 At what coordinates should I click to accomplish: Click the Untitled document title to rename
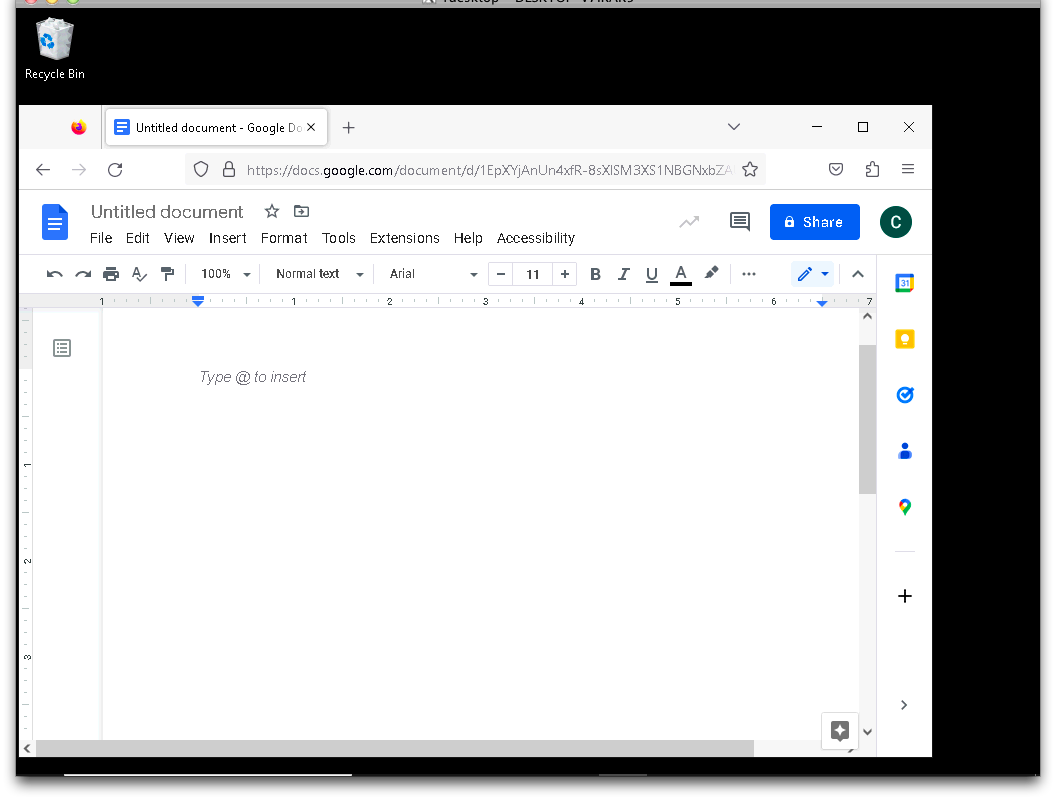[x=167, y=212]
